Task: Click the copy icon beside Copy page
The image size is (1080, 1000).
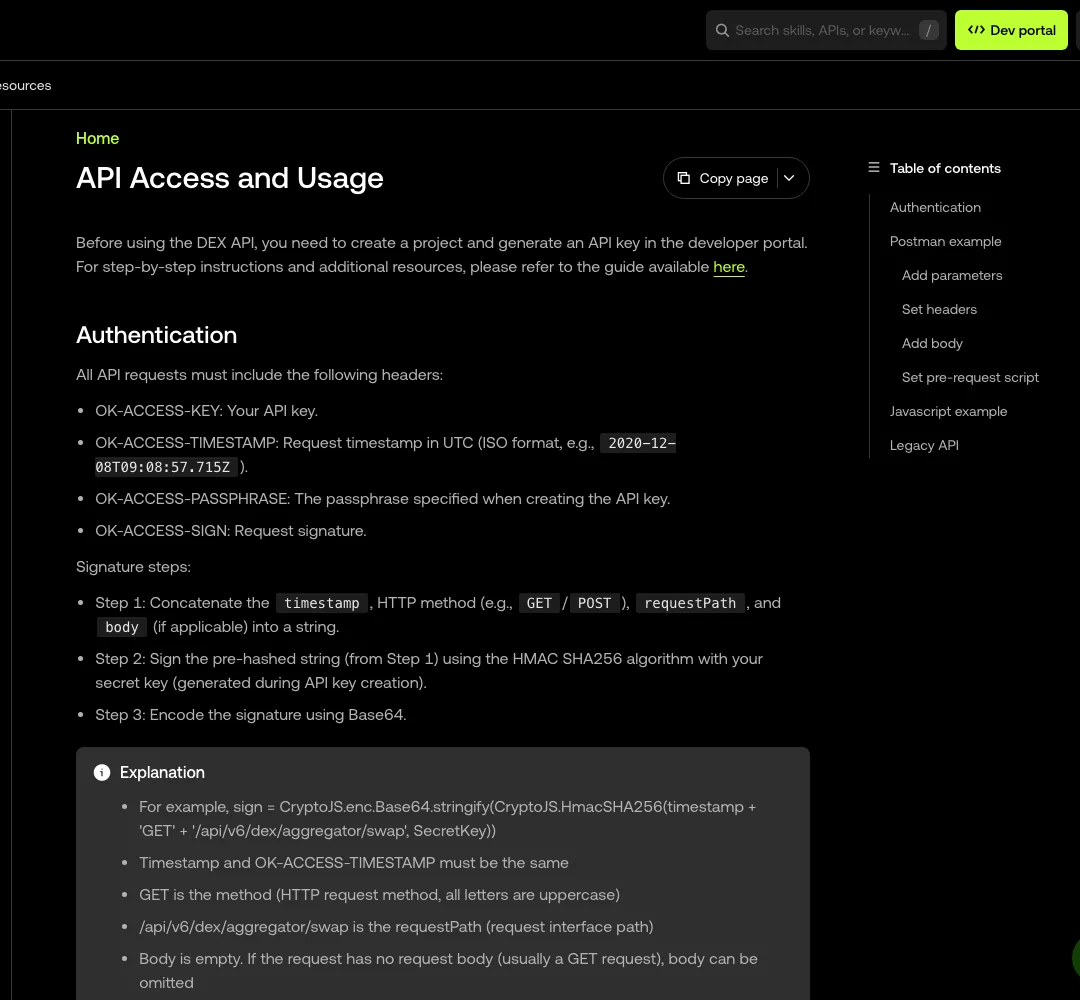Action: (683, 178)
